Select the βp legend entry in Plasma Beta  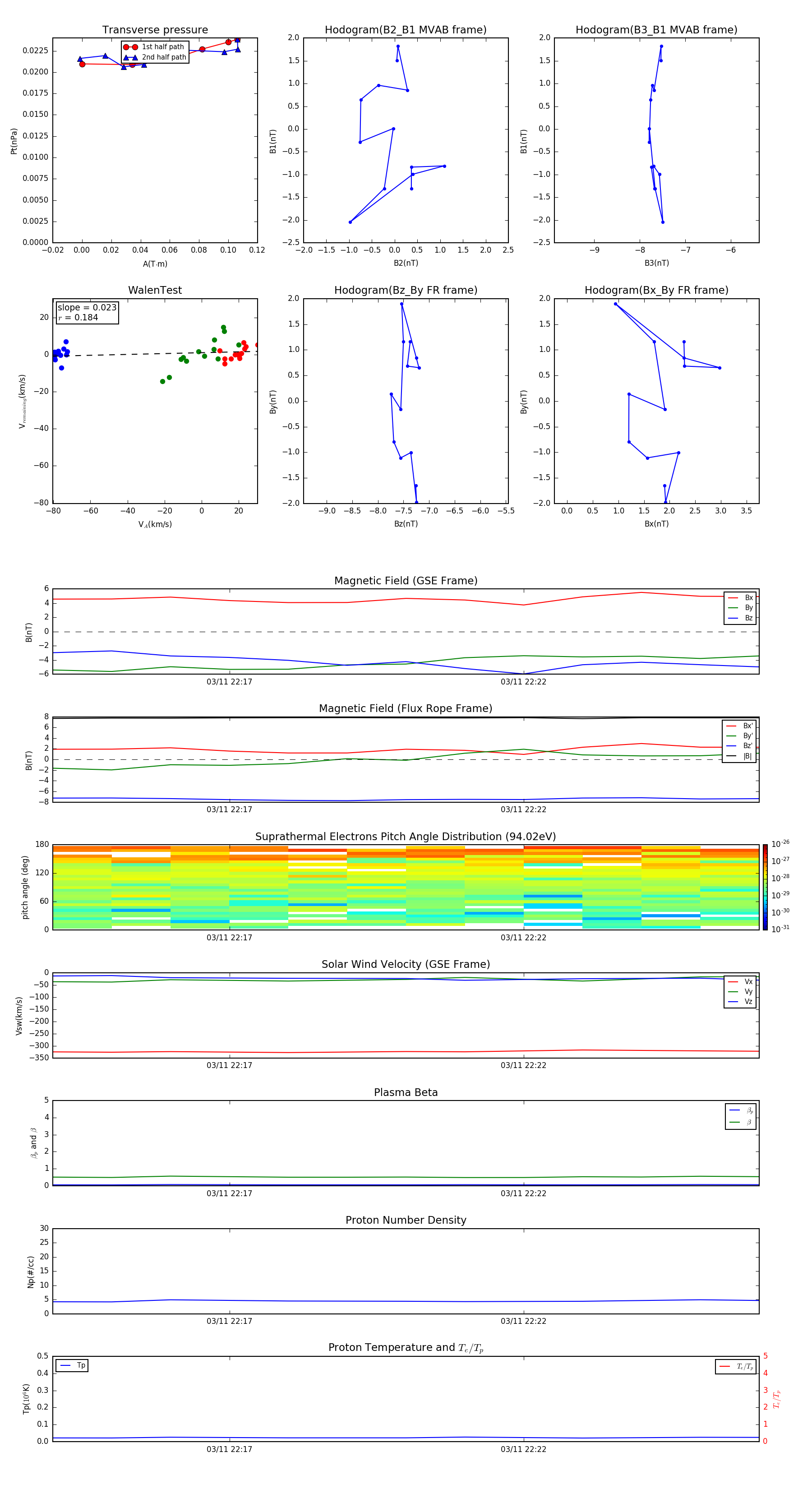pyautogui.click(x=741, y=1110)
